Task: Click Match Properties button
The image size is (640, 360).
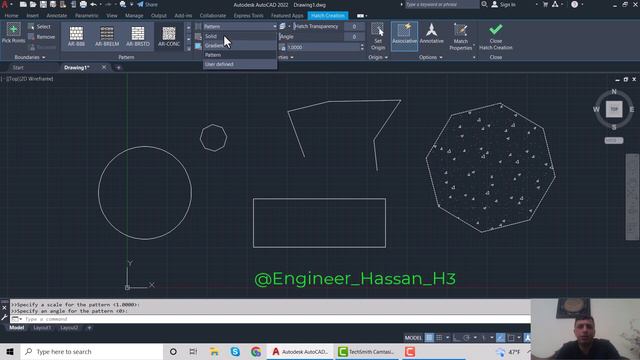Action: [x=460, y=37]
